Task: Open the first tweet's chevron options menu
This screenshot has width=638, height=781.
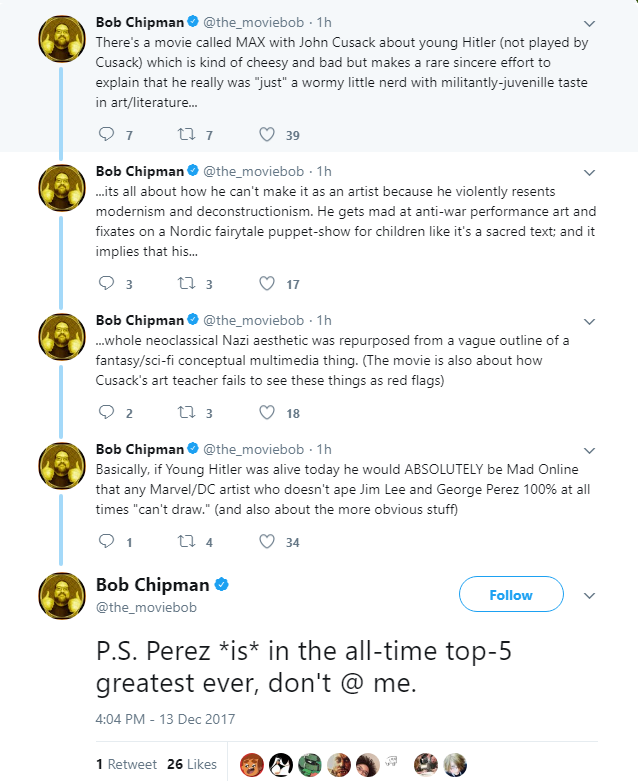Action: tap(589, 23)
